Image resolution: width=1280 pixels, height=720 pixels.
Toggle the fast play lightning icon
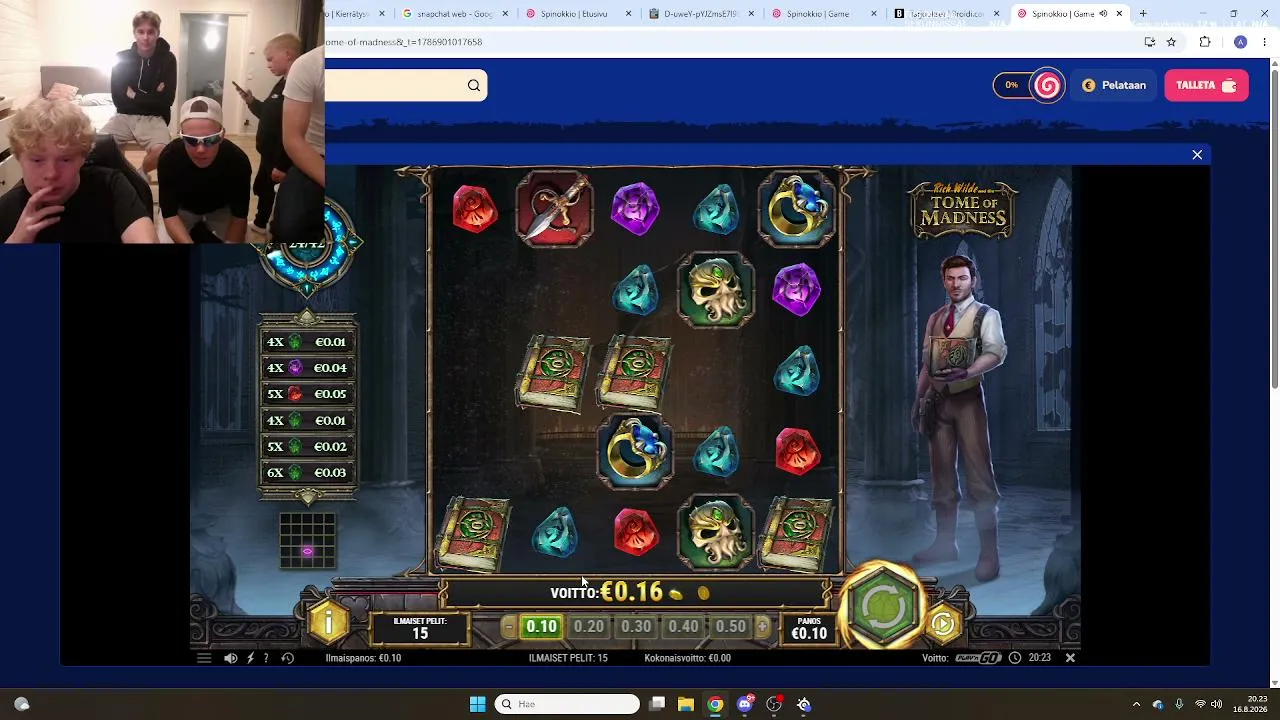(250, 658)
